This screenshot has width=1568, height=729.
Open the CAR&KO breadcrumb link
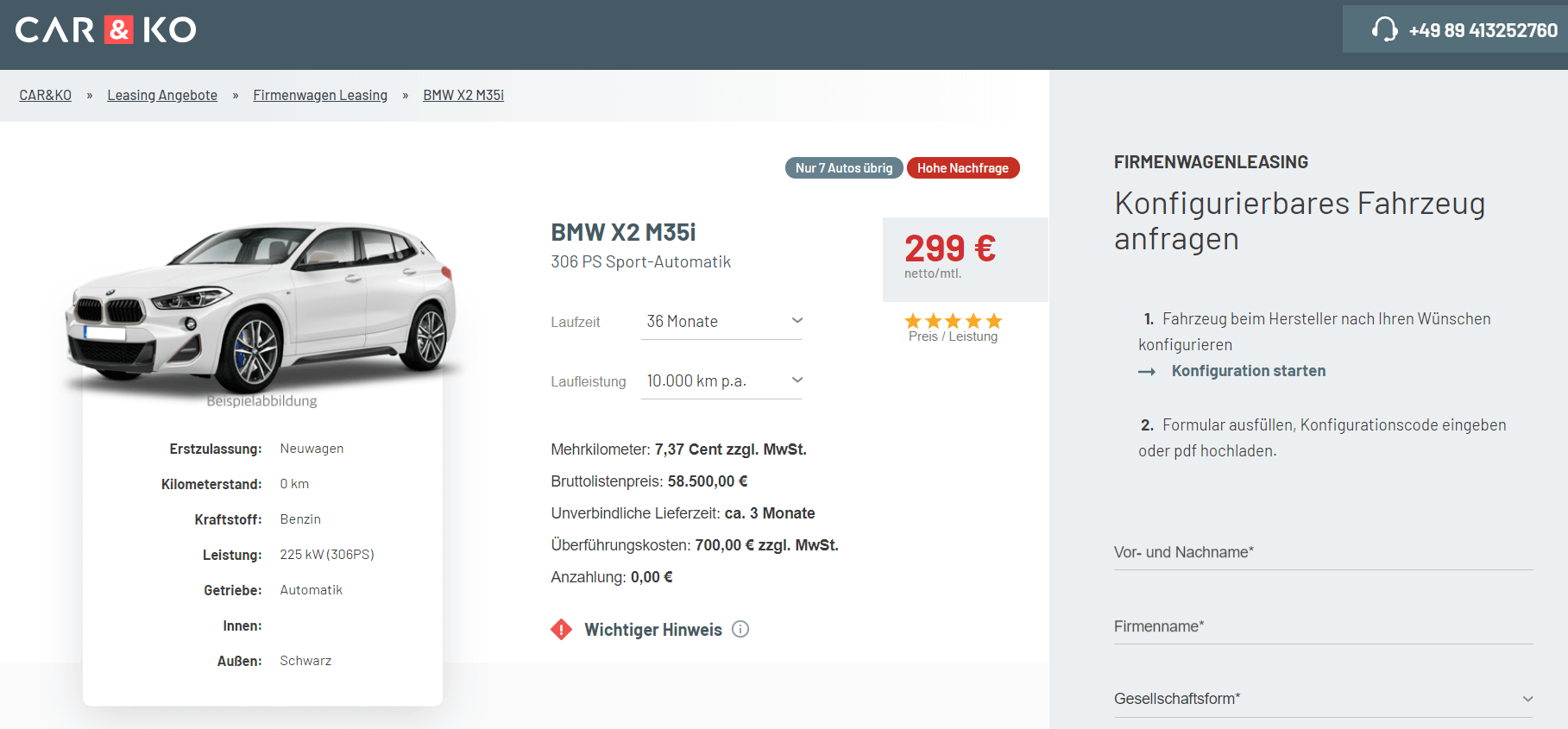click(46, 95)
